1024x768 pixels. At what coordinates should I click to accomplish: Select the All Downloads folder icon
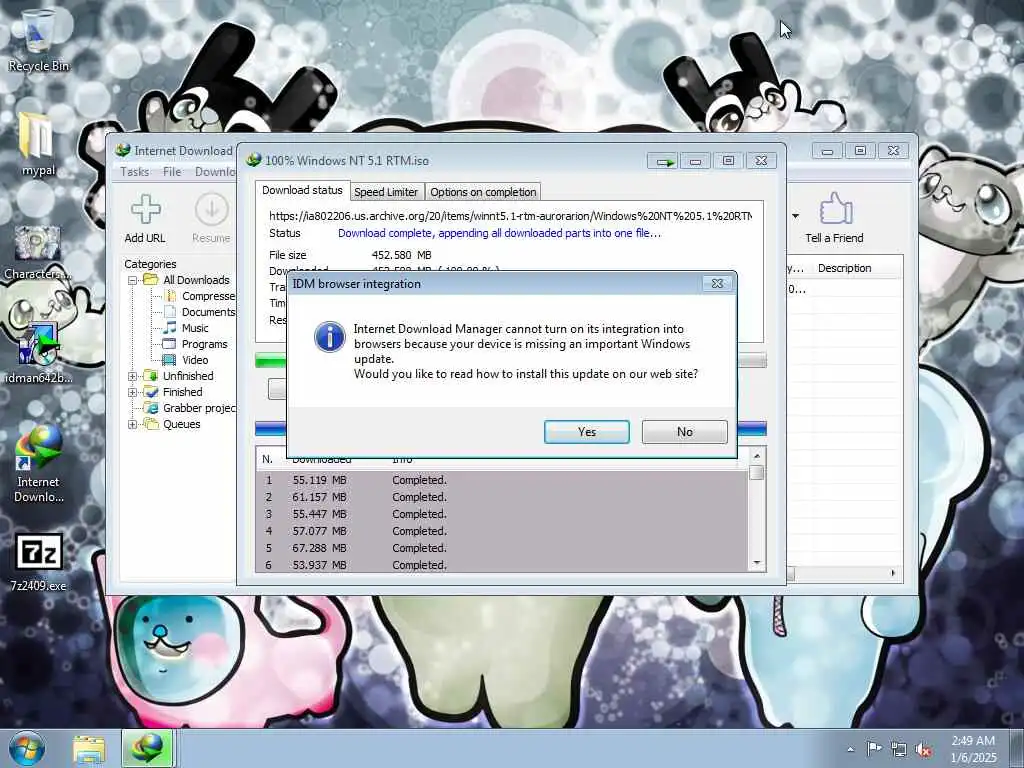[151, 280]
